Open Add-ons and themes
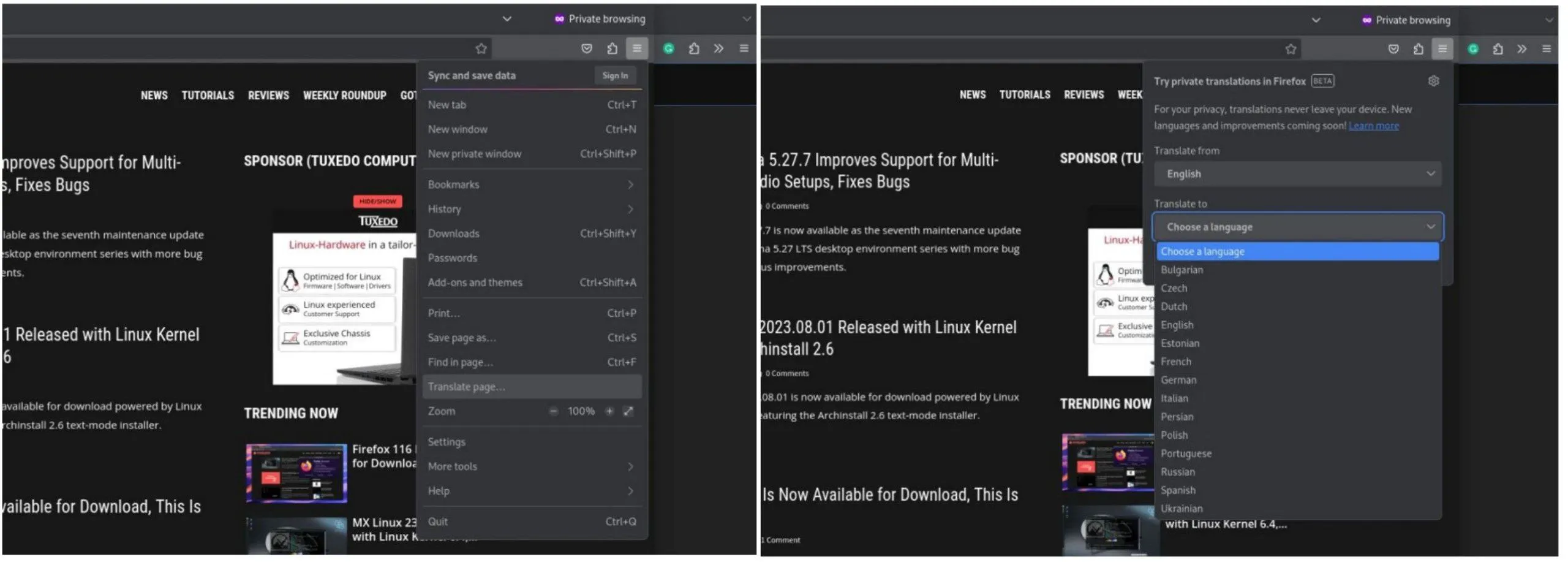 (532, 283)
